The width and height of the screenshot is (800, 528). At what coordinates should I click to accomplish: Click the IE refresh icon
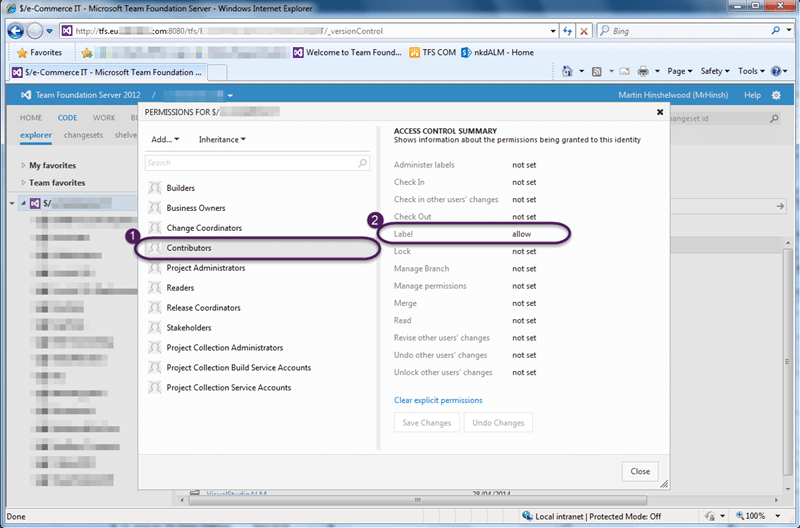(567, 31)
